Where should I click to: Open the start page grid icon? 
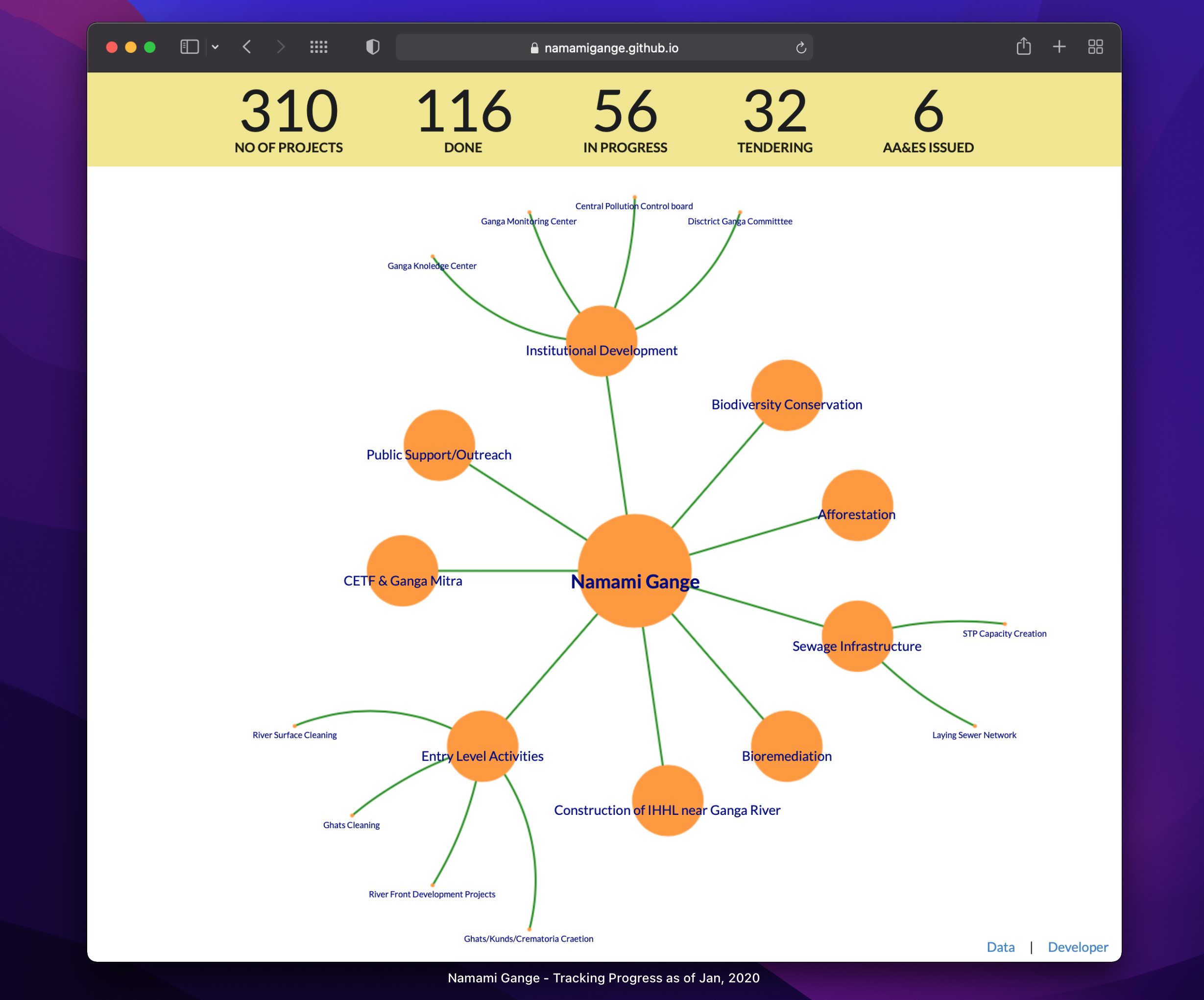click(319, 47)
